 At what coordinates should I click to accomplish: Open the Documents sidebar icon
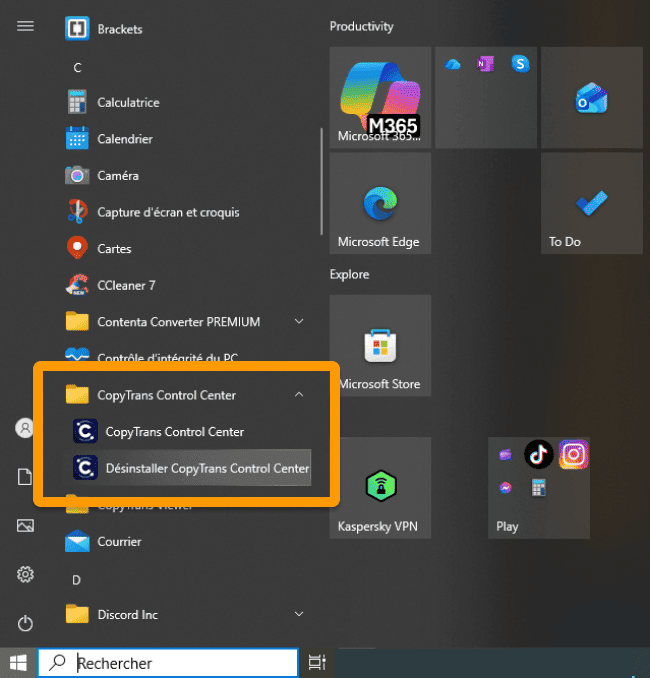[x=25, y=477]
